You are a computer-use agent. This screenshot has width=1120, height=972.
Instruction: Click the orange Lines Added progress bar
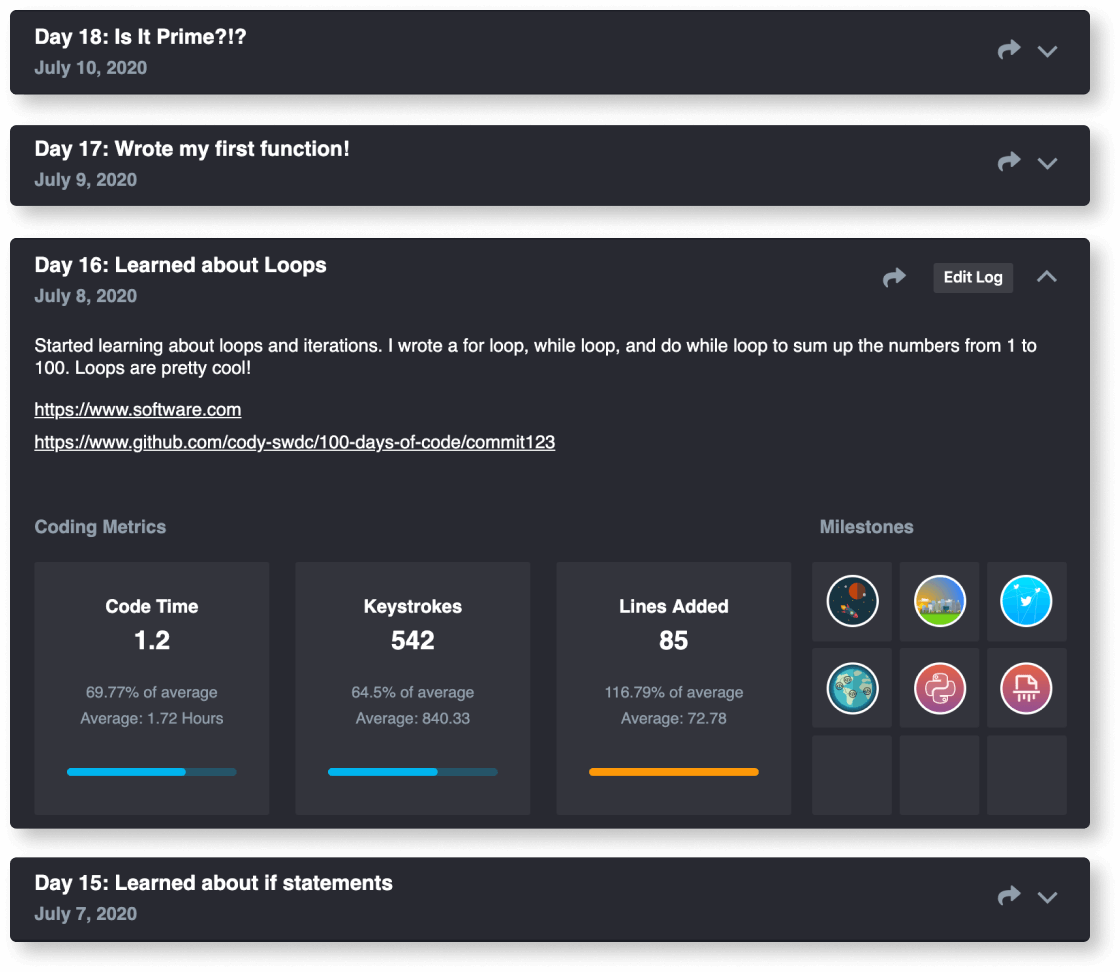(673, 772)
